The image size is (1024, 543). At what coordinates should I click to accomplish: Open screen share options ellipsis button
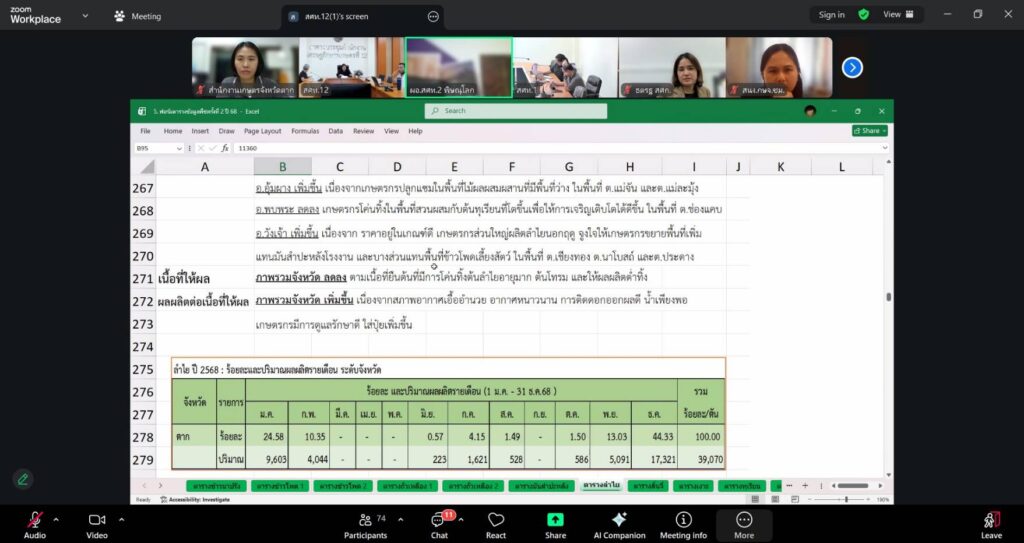(x=433, y=16)
